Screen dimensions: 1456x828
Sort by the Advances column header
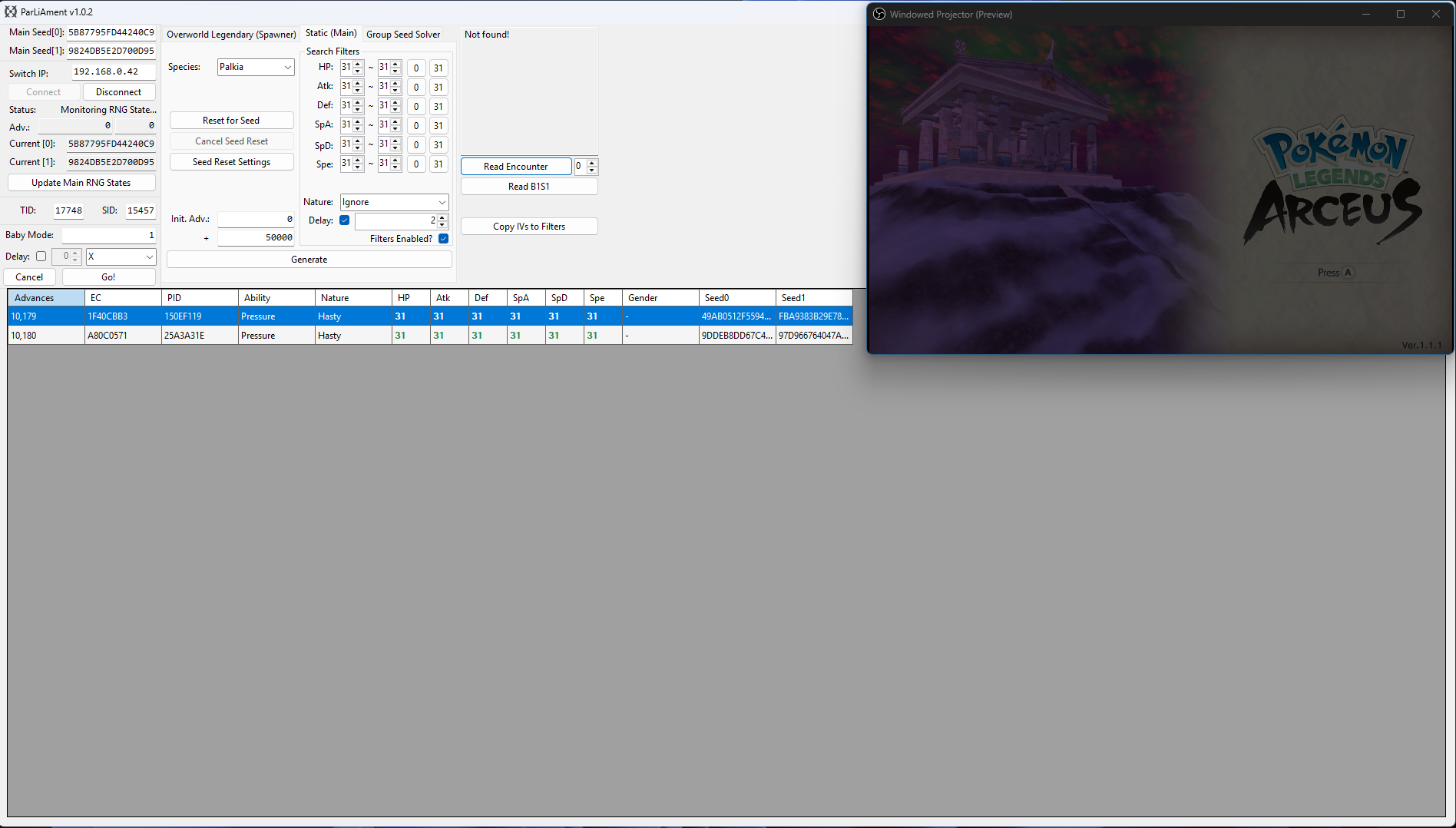pyautogui.click(x=46, y=298)
